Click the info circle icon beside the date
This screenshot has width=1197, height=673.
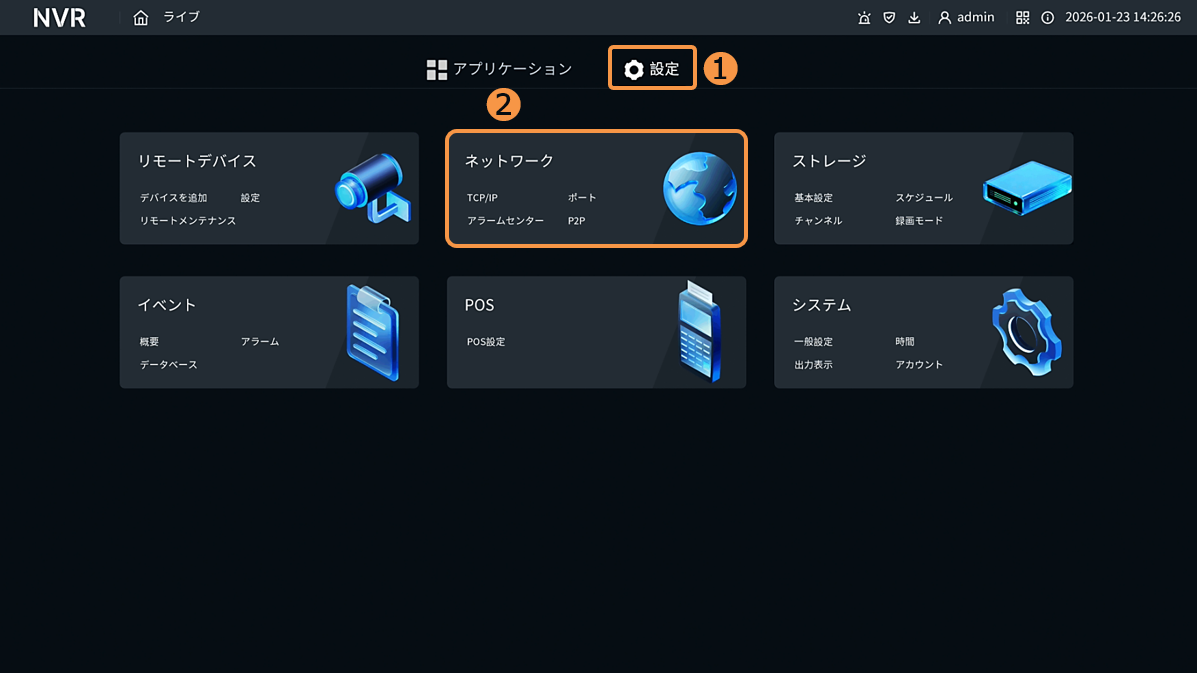(1047, 18)
